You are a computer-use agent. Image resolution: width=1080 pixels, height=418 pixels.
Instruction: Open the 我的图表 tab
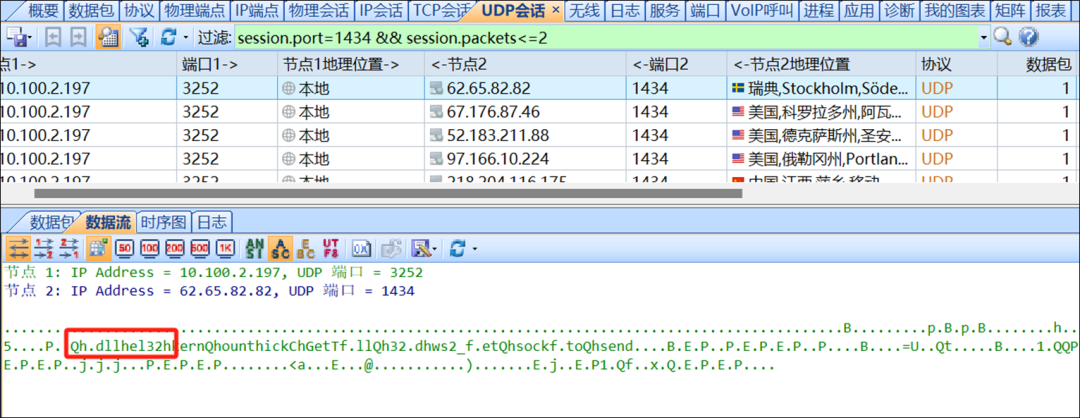click(953, 10)
